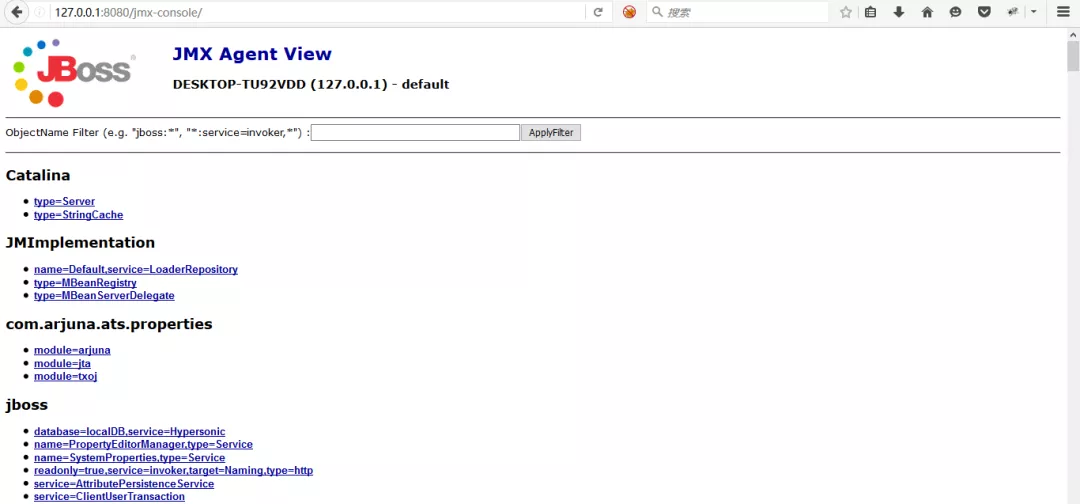
Task: Open the downloads arrow
Action: pyautogui.click(x=898, y=12)
